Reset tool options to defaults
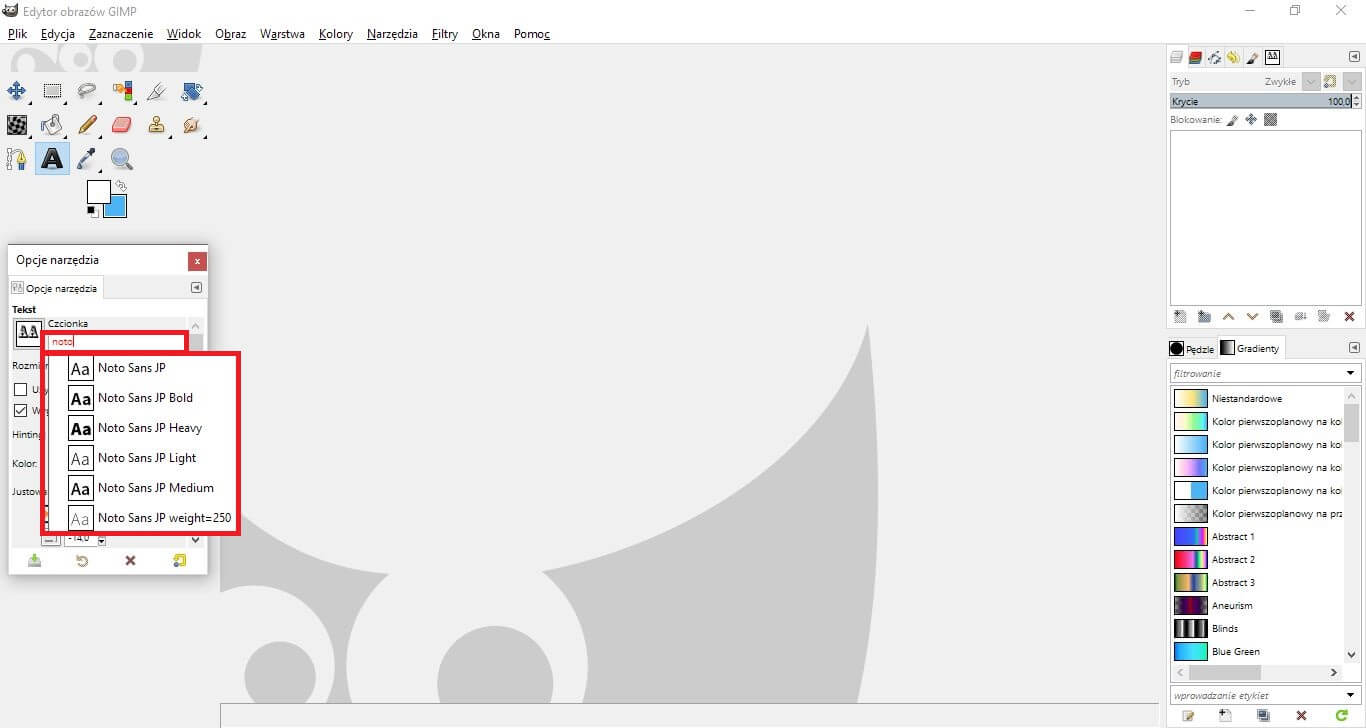This screenshot has height=728, width=1366. pos(179,561)
